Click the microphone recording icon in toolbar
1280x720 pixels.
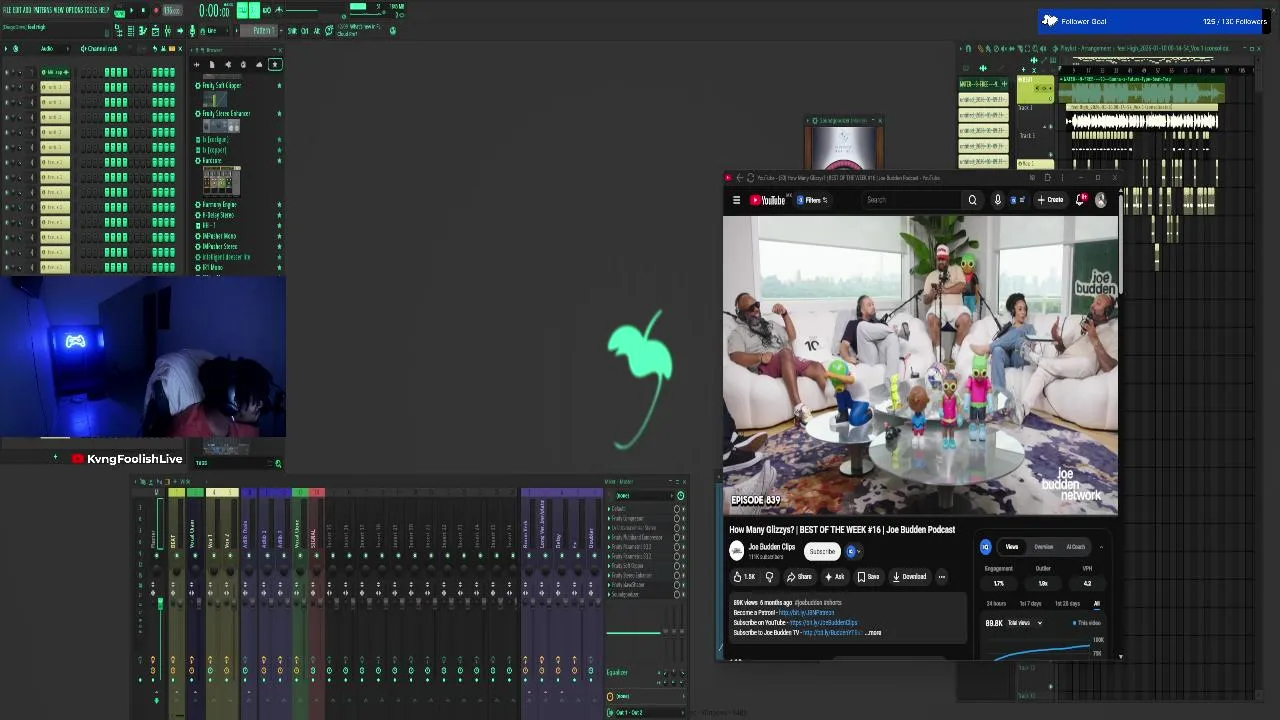tap(193, 31)
